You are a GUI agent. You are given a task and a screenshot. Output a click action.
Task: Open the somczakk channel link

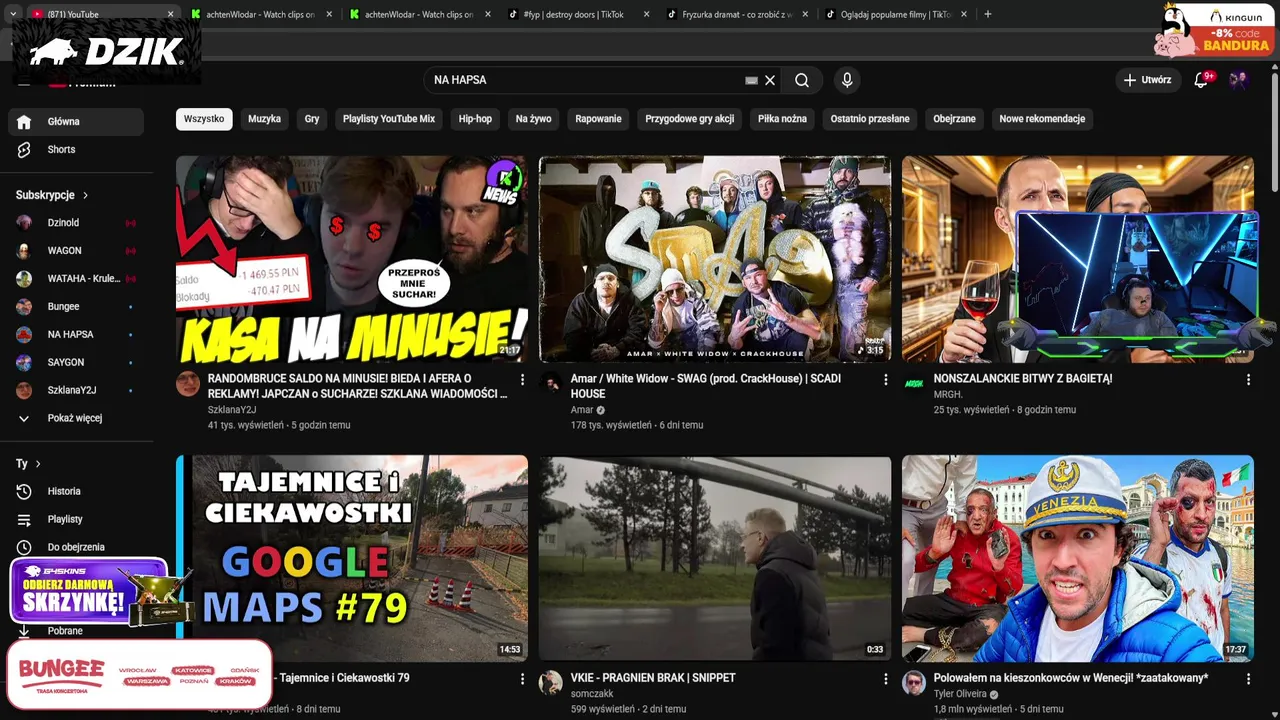(592, 694)
